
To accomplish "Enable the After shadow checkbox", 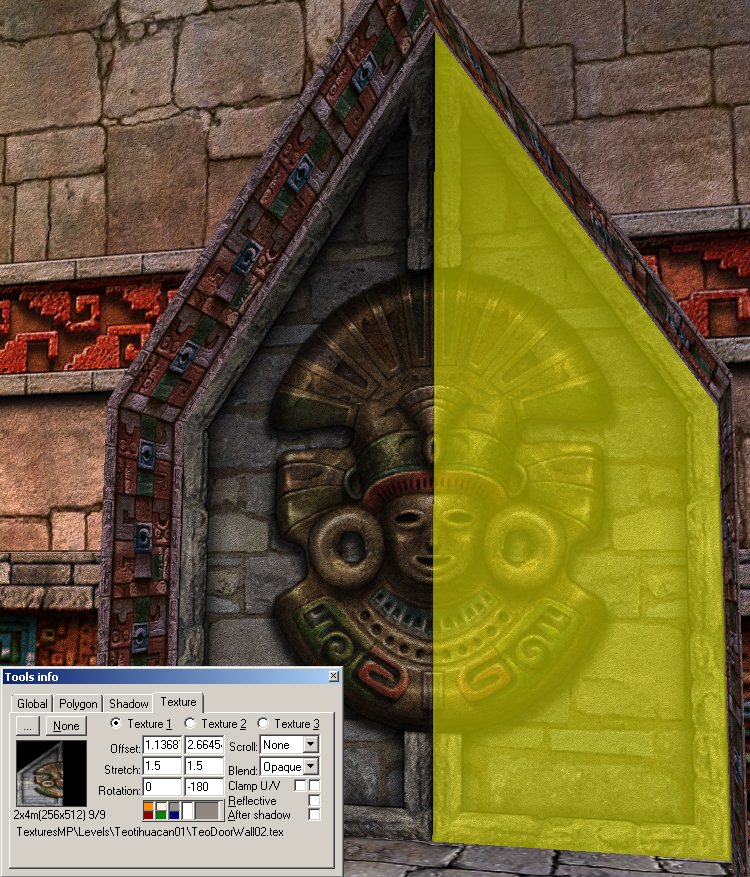I will tap(314, 814).
